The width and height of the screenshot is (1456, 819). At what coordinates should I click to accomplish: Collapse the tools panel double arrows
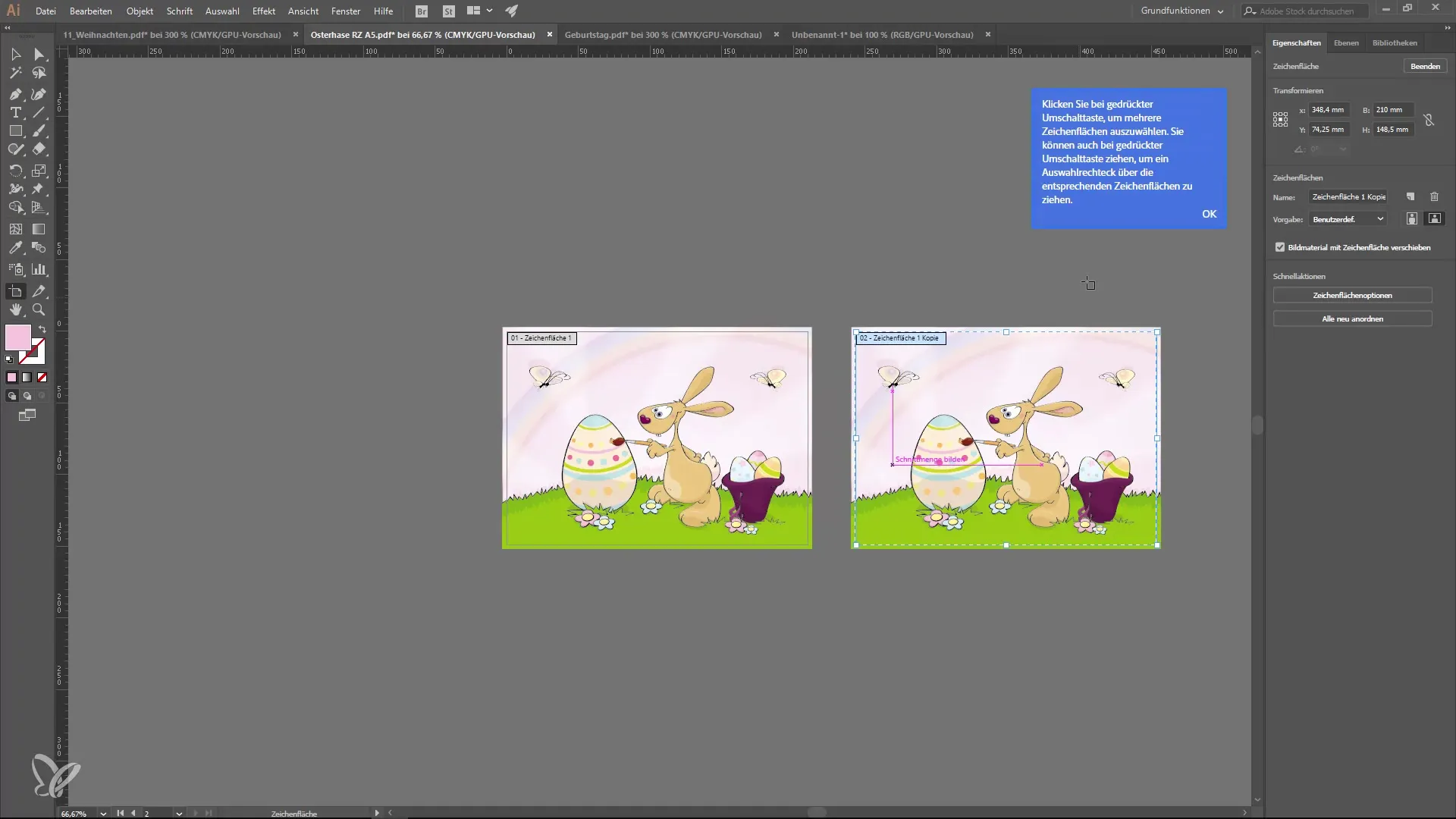[8, 27]
